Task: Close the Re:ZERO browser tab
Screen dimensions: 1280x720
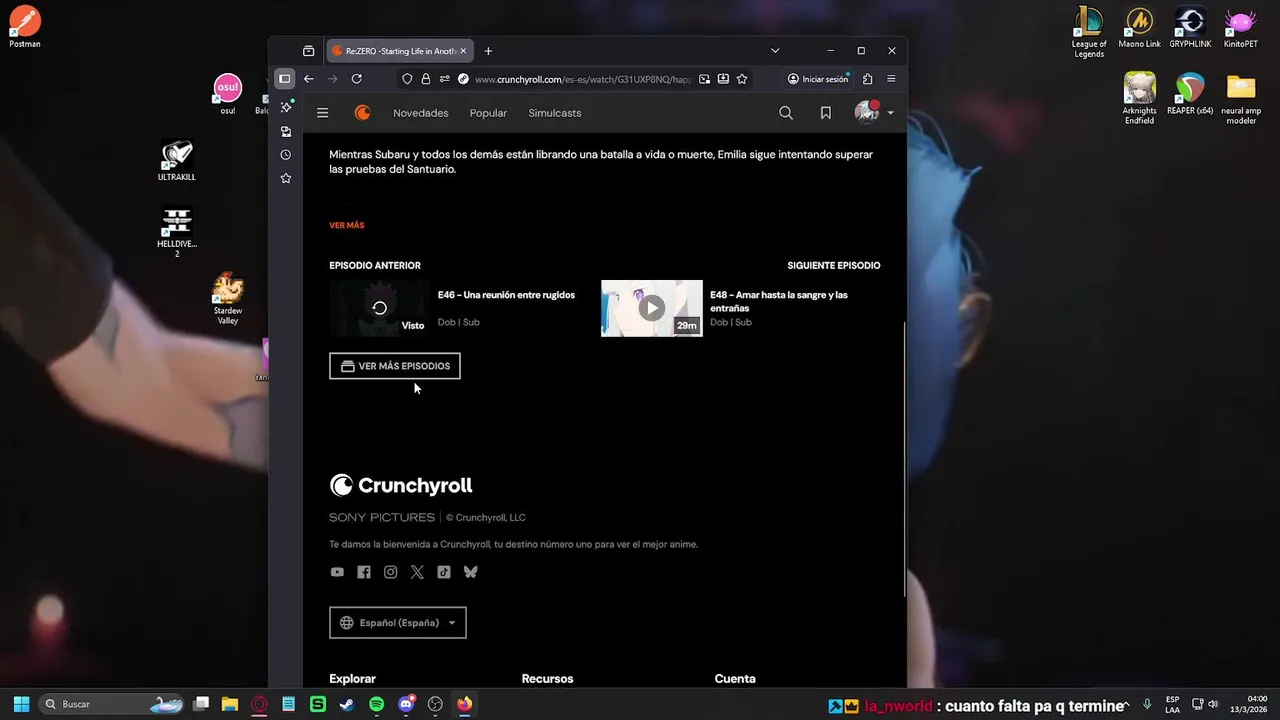Action: pyautogui.click(x=463, y=51)
